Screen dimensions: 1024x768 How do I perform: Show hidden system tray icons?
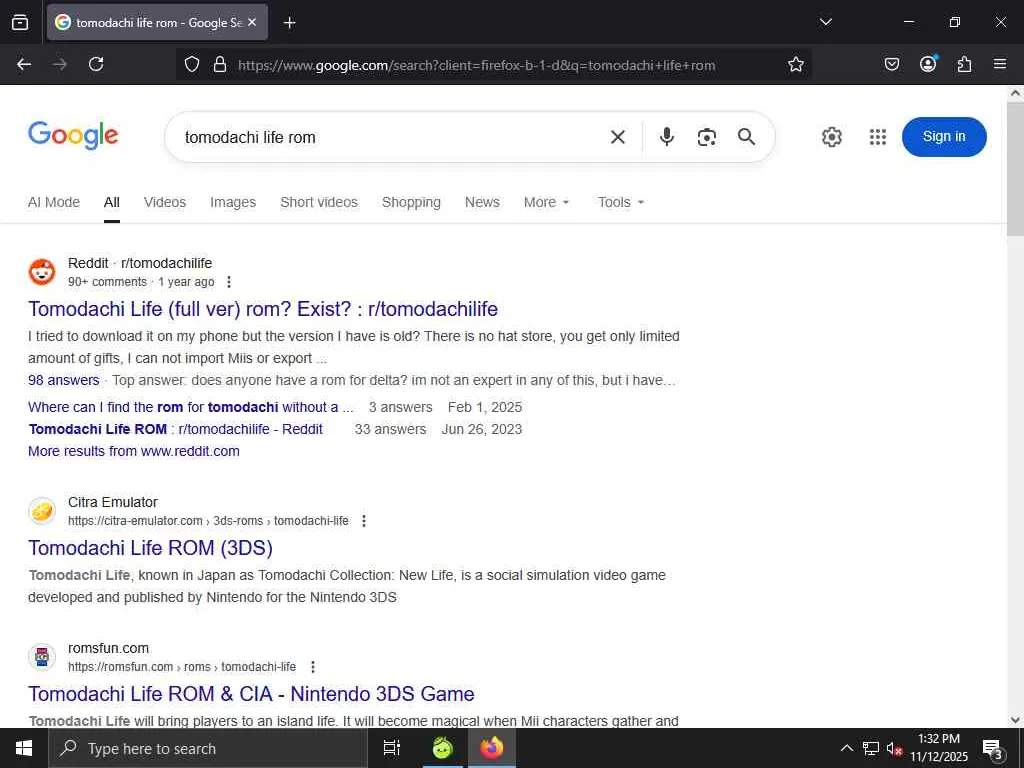click(x=846, y=748)
